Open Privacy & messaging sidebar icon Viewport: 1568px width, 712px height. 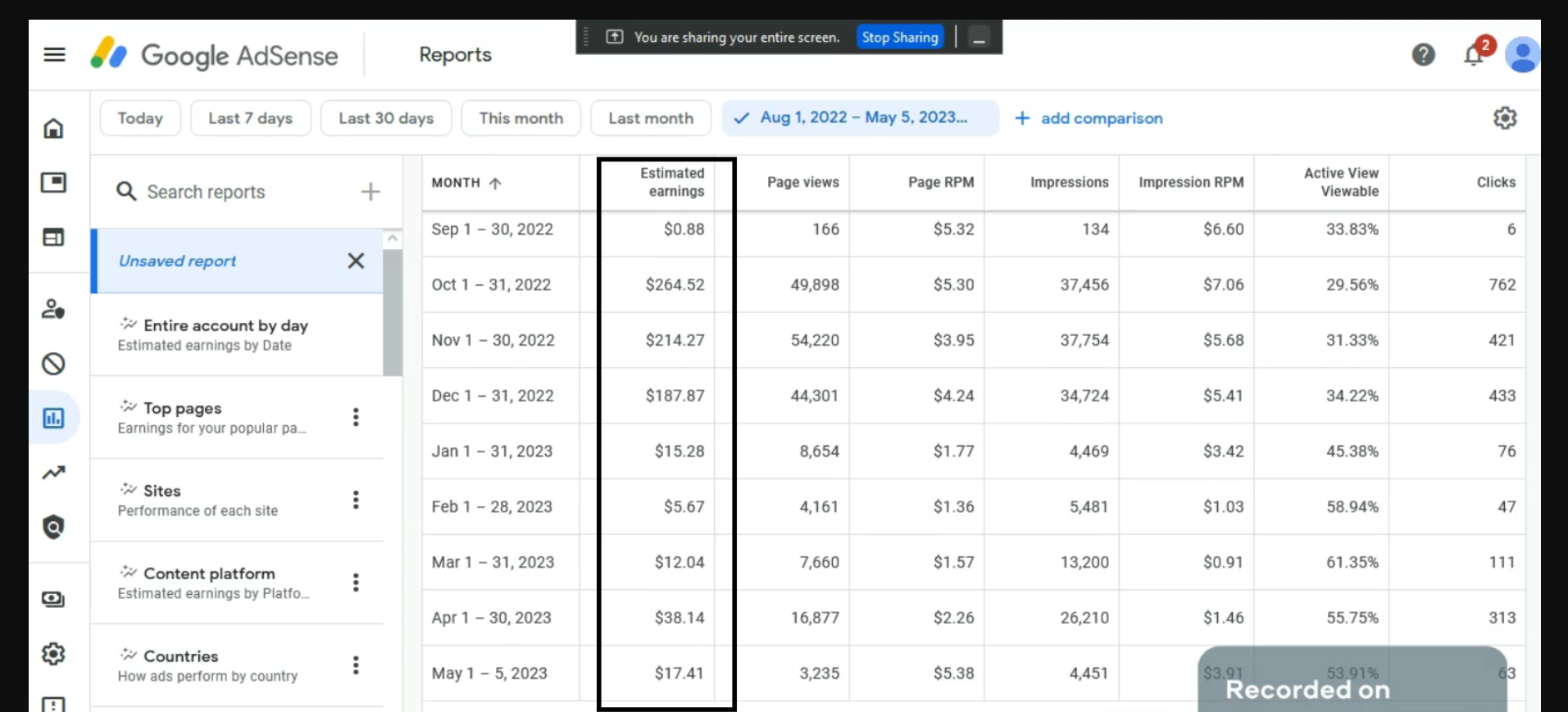[x=53, y=309]
